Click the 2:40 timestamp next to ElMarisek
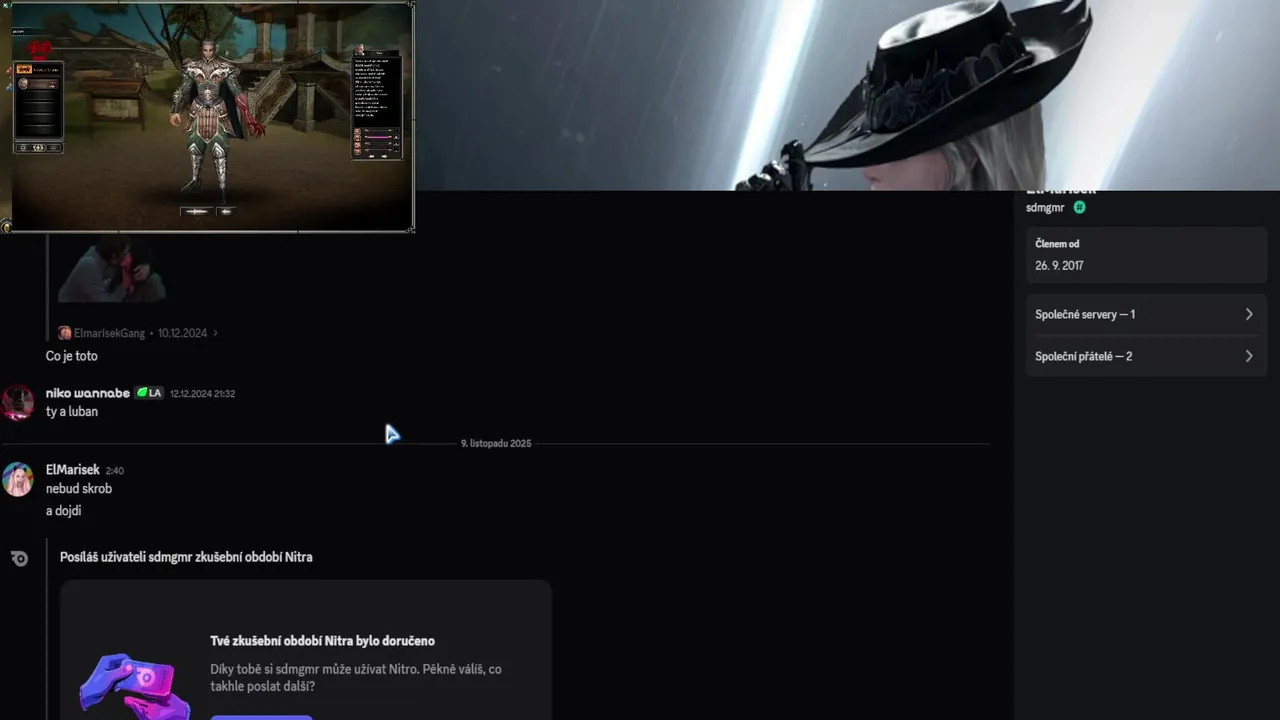1280x720 pixels. click(115, 470)
